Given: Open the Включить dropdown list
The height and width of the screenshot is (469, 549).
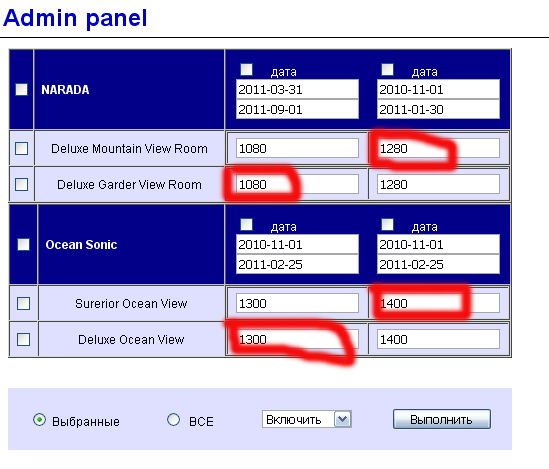Looking at the screenshot, I should pos(307,419).
